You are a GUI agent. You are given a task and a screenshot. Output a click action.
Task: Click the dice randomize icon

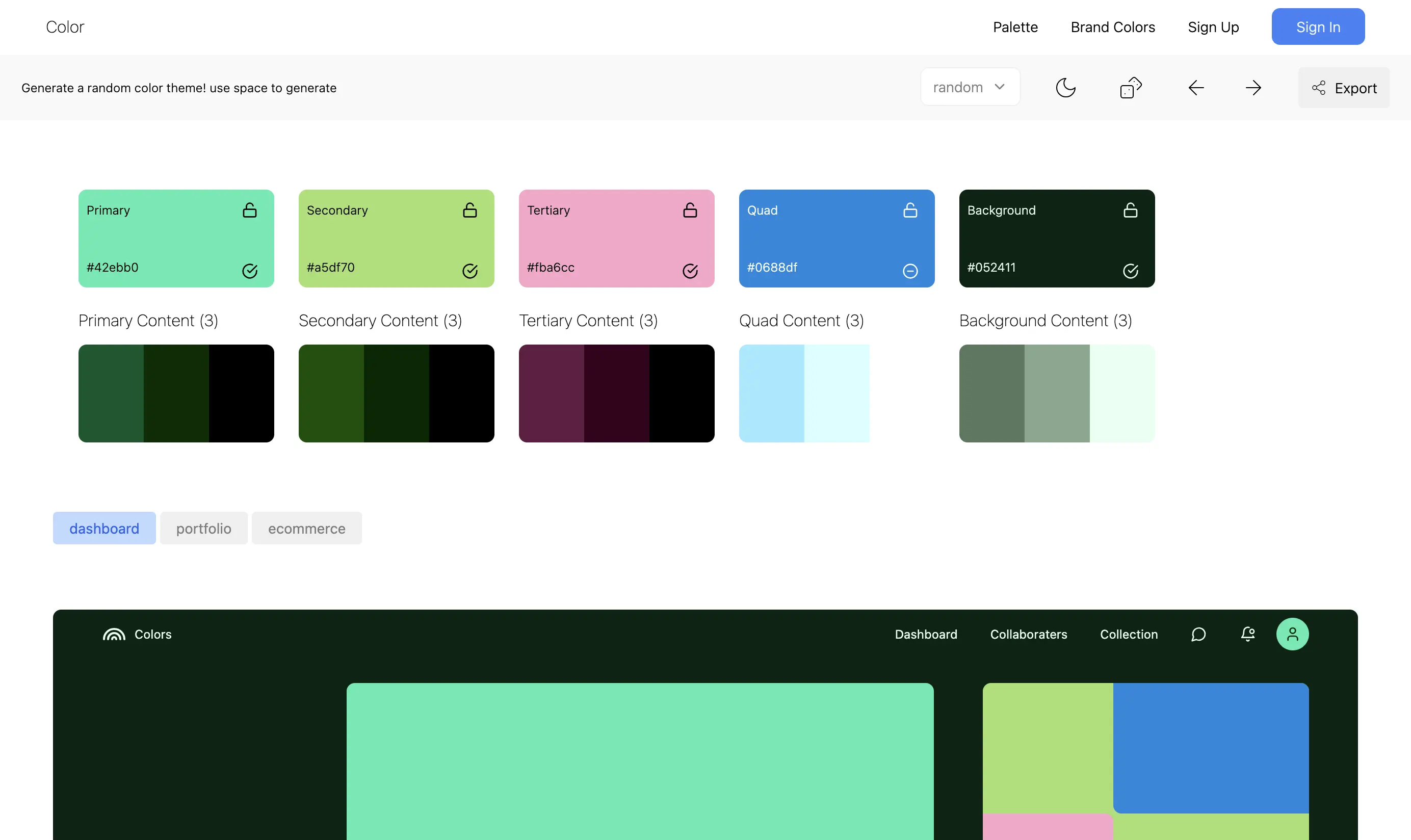pos(1130,88)
